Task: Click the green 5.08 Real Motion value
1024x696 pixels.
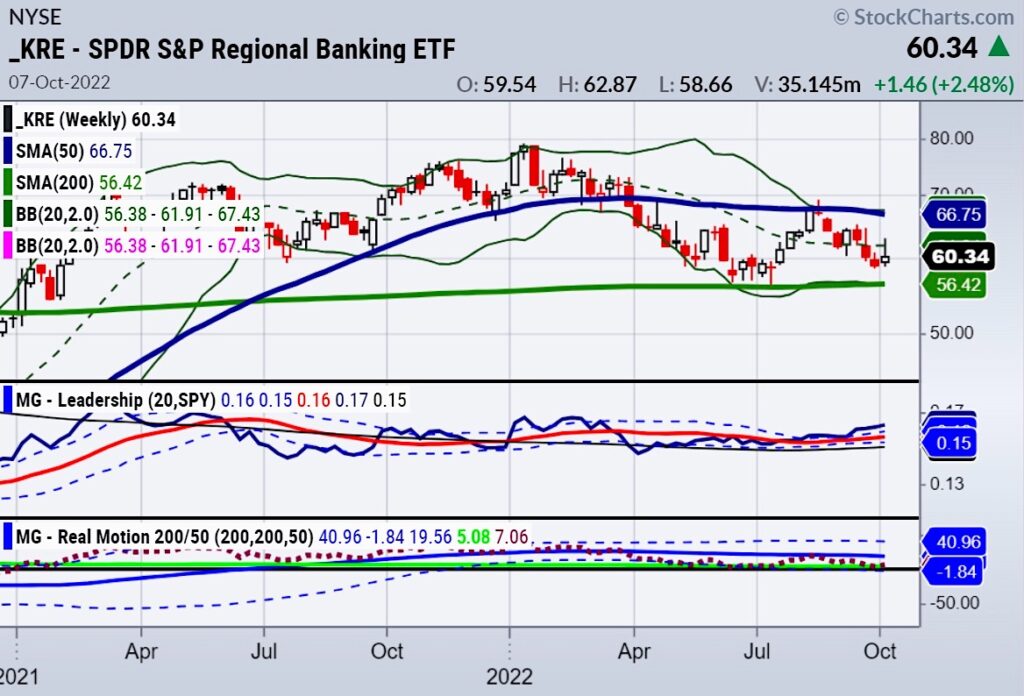Action: pos(473,537)
